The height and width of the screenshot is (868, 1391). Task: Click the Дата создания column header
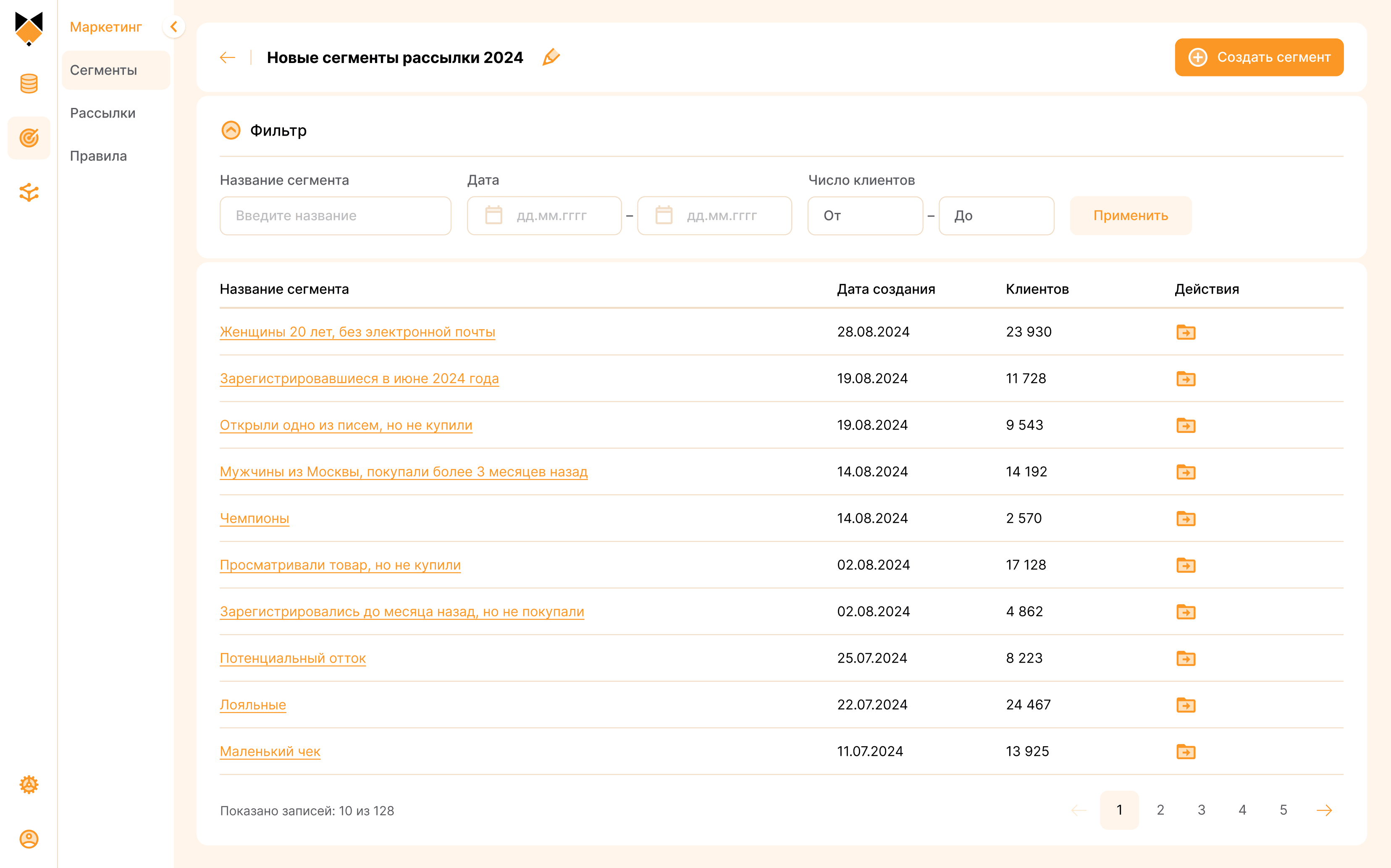(886, 289)
